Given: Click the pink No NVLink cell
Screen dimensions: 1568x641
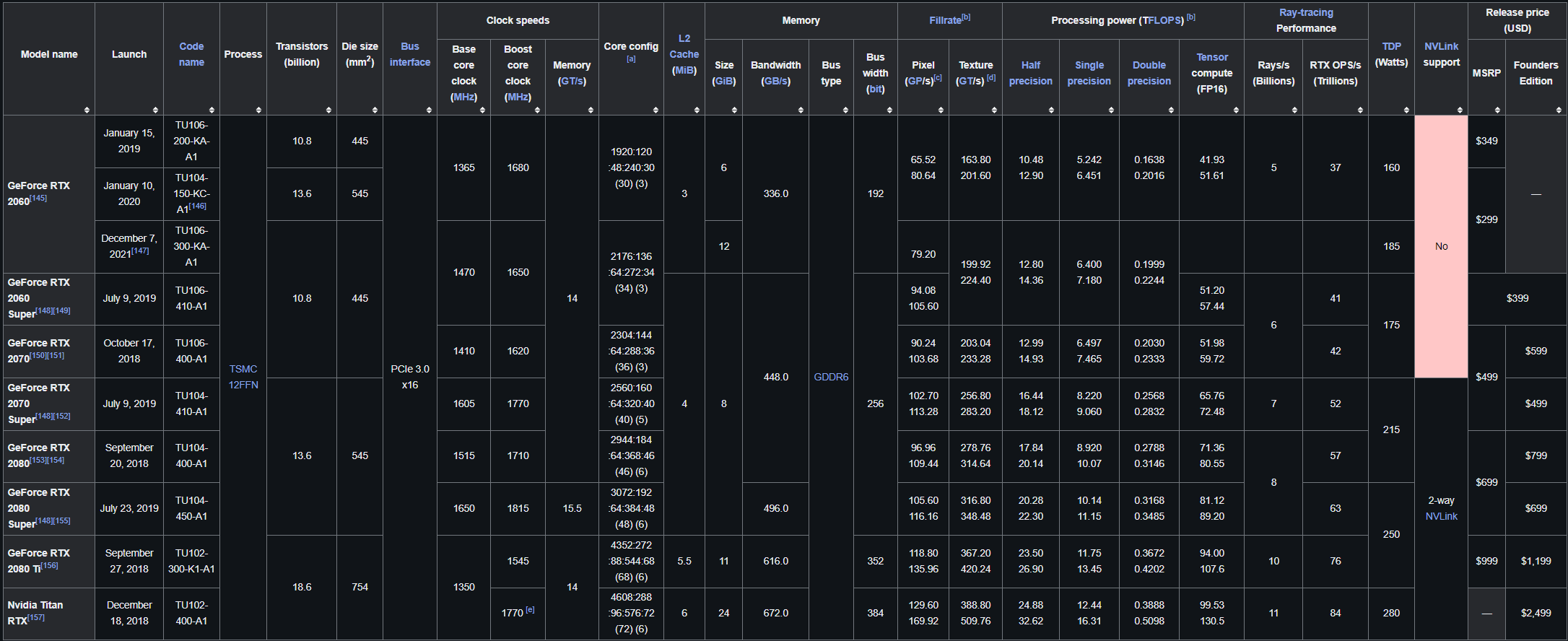Looking at the screenshot, I should pyautogui.click(x=1441, y=246).
